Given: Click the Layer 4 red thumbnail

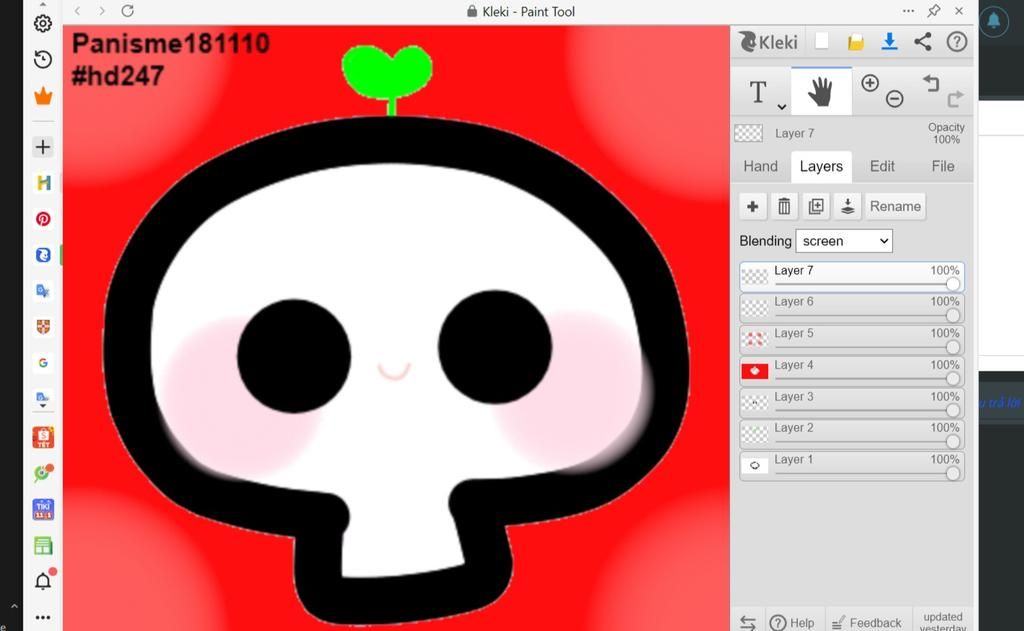Looking at the screenshot, I should coord(755,371).
